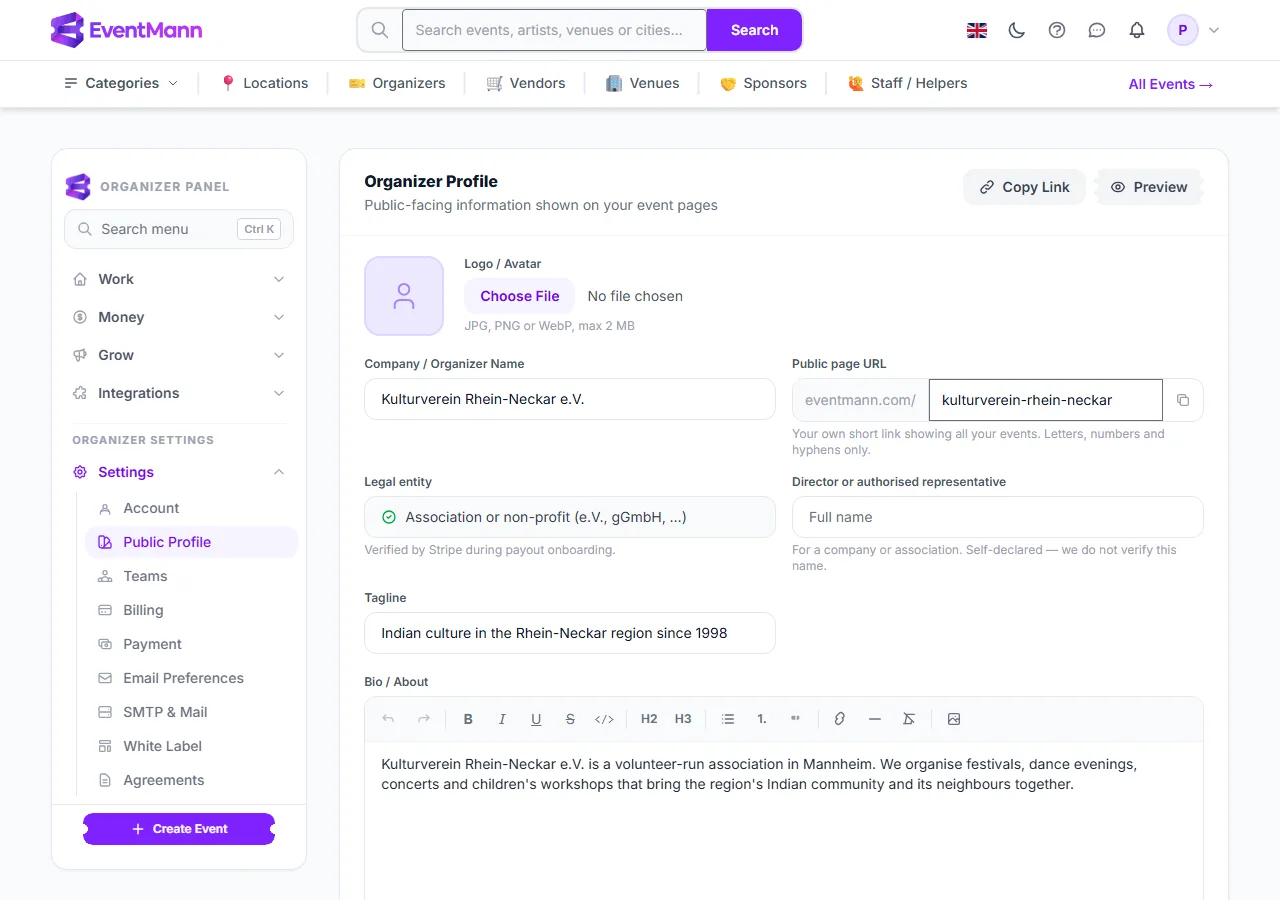1280x900 pixels.
Task: Insert a link in the bio editor
Action: coord(840,719)
